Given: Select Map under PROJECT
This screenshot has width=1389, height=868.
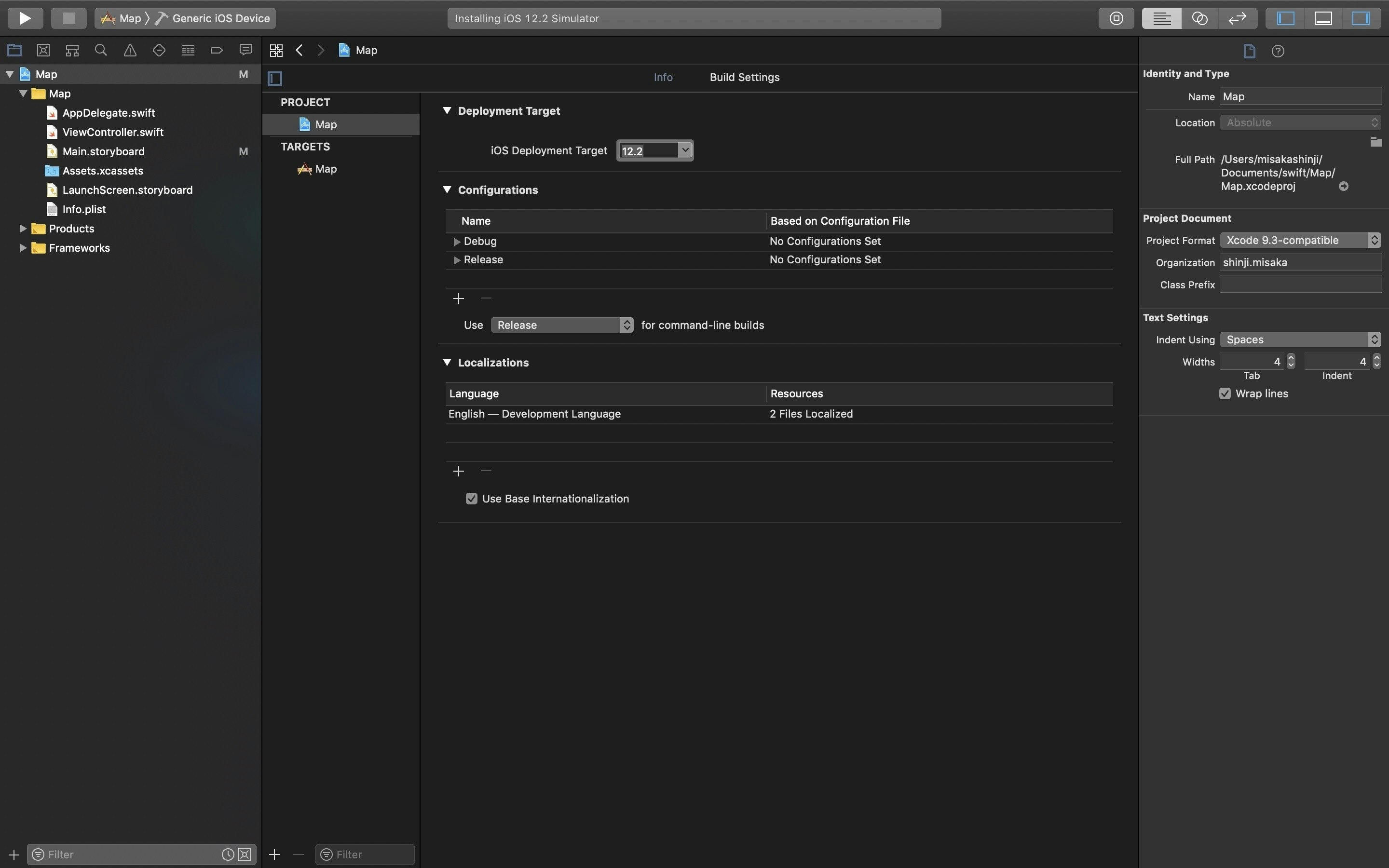Looking at the screenshot, I should point(341,124).
